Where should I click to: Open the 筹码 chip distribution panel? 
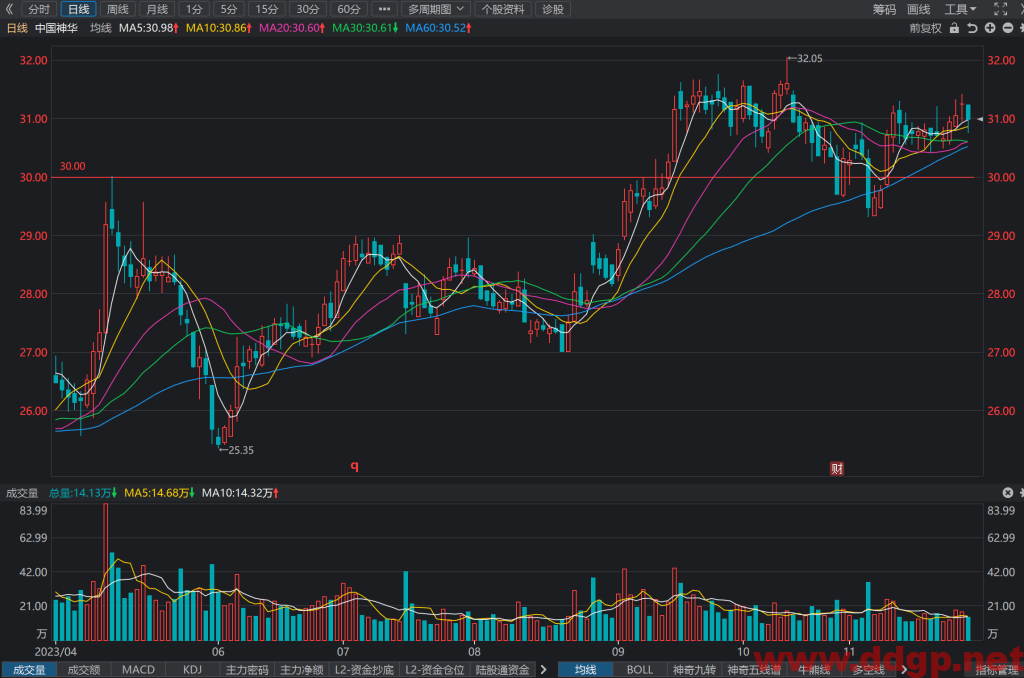click(884, 9)
